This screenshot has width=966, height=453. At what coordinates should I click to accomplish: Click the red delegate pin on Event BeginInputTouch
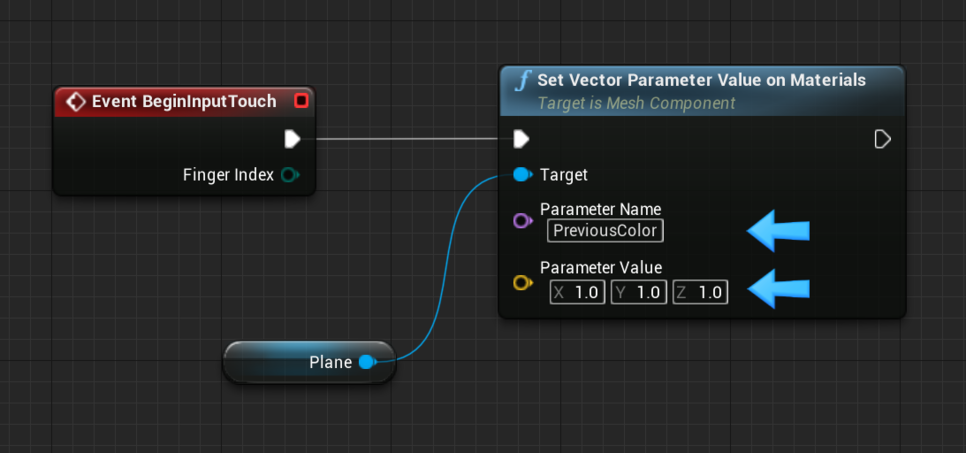pyautogui.click(x=301, y=100)
